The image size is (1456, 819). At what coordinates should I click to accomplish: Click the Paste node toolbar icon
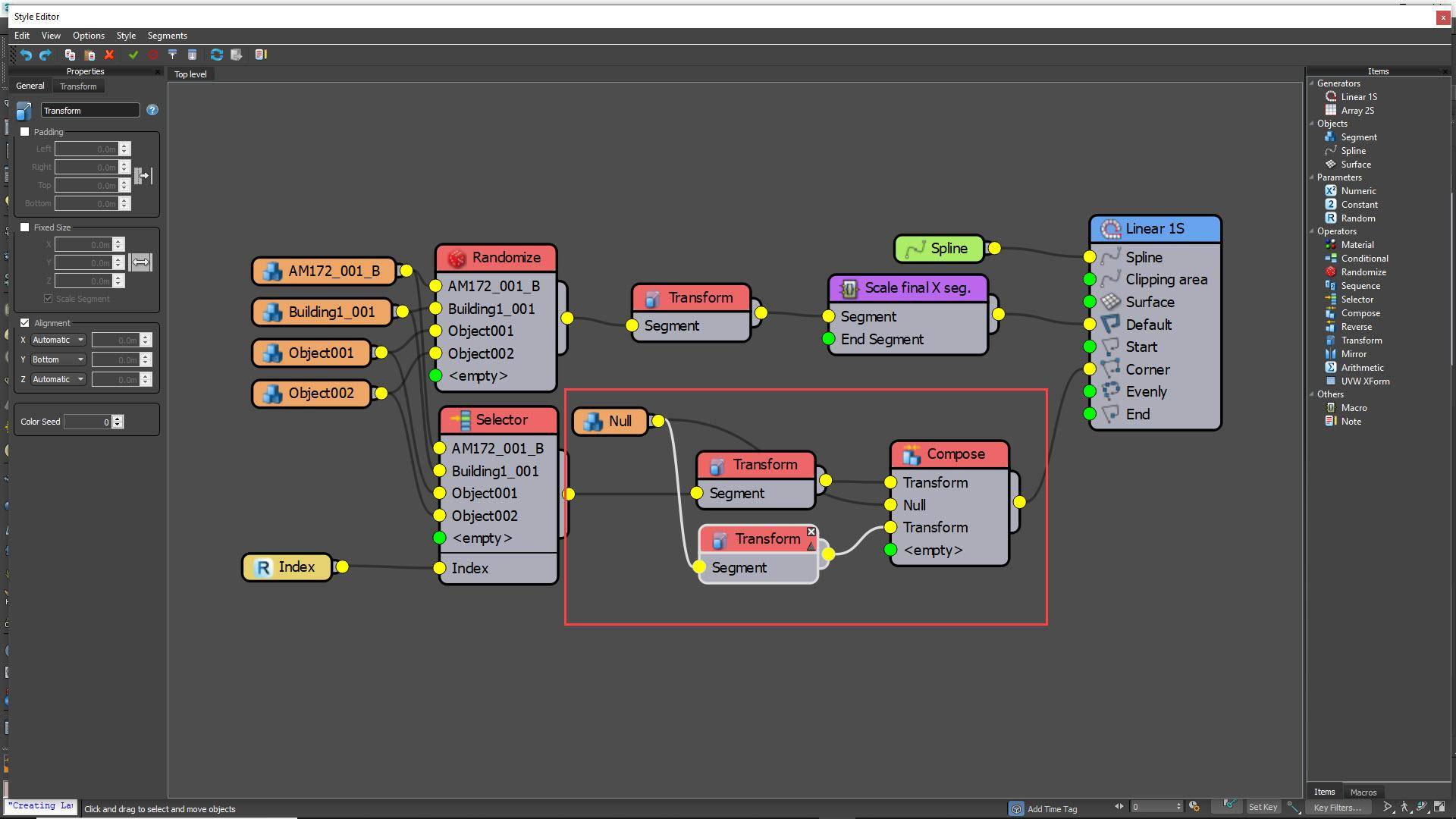tap(89, 55)
